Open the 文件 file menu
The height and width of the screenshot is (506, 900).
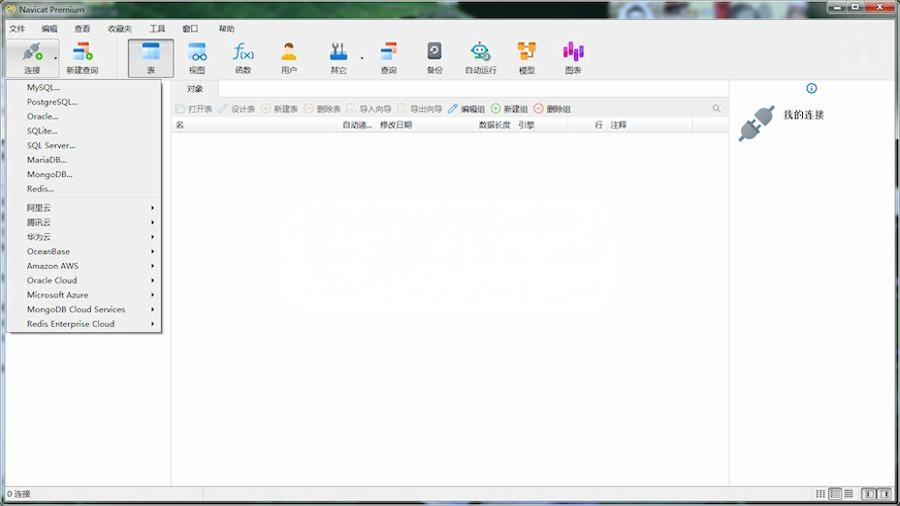[17, 28]
